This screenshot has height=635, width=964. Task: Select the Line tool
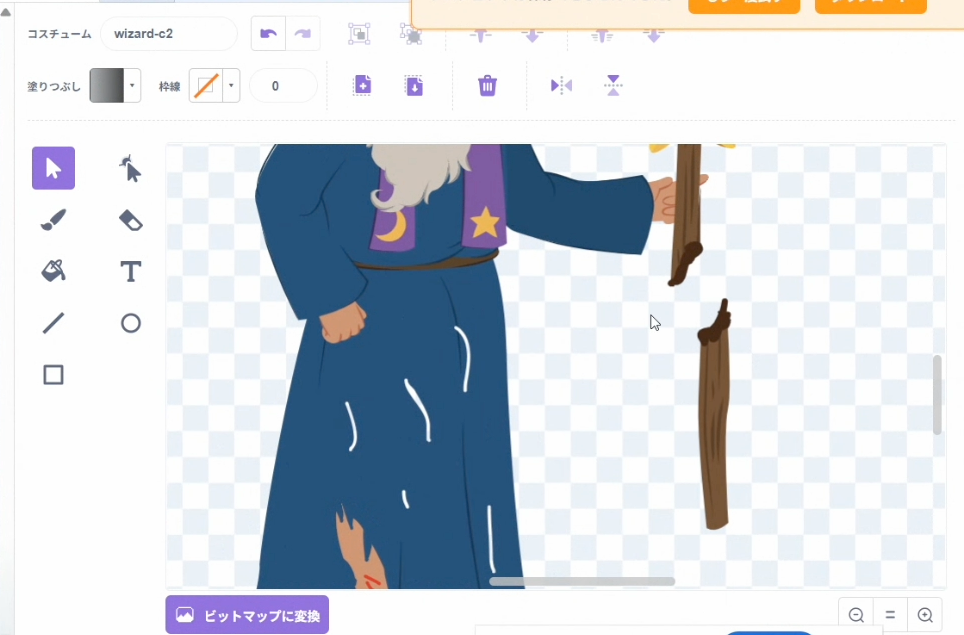pos(53,323)
